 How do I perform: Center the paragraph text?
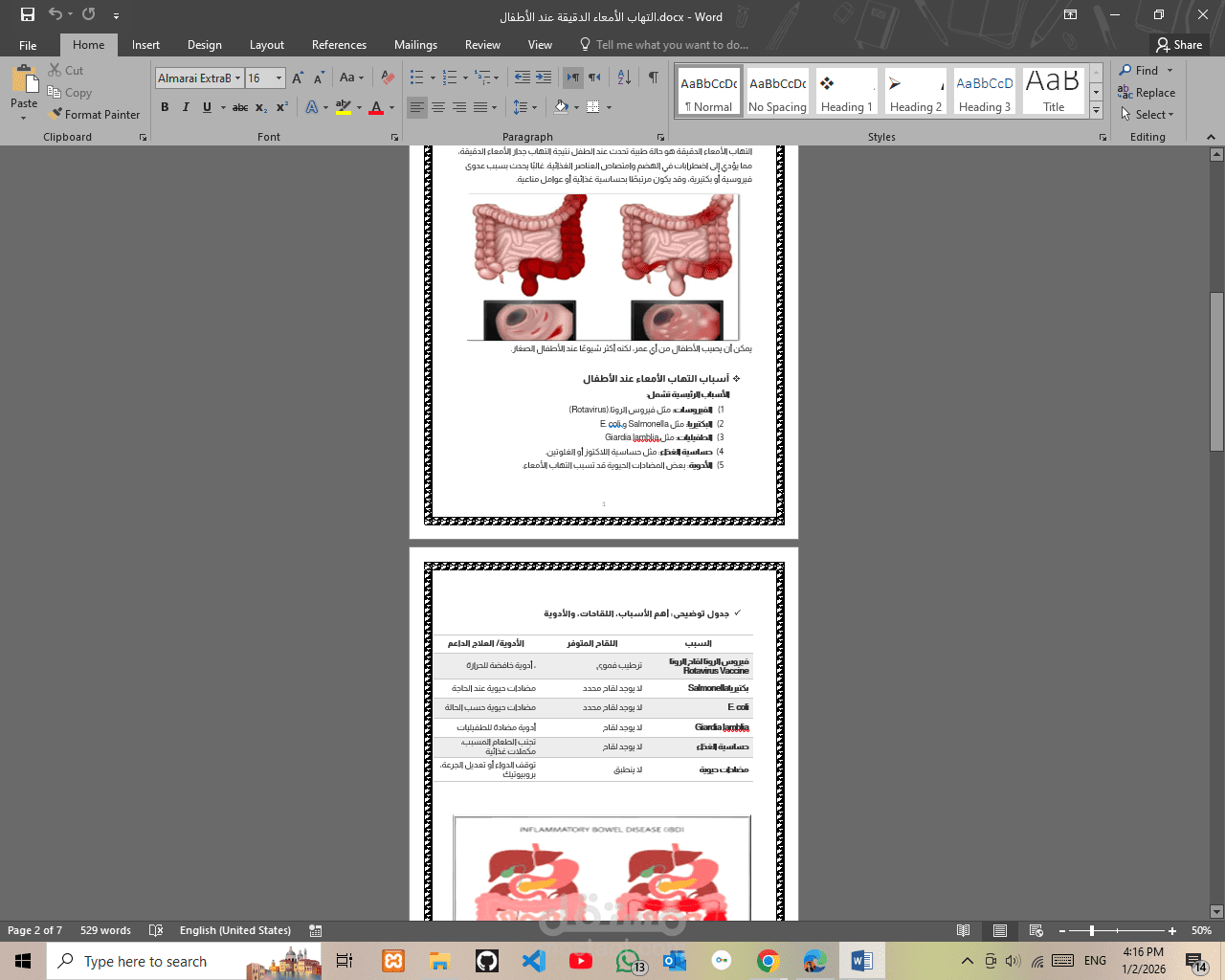tap(438, 107)
